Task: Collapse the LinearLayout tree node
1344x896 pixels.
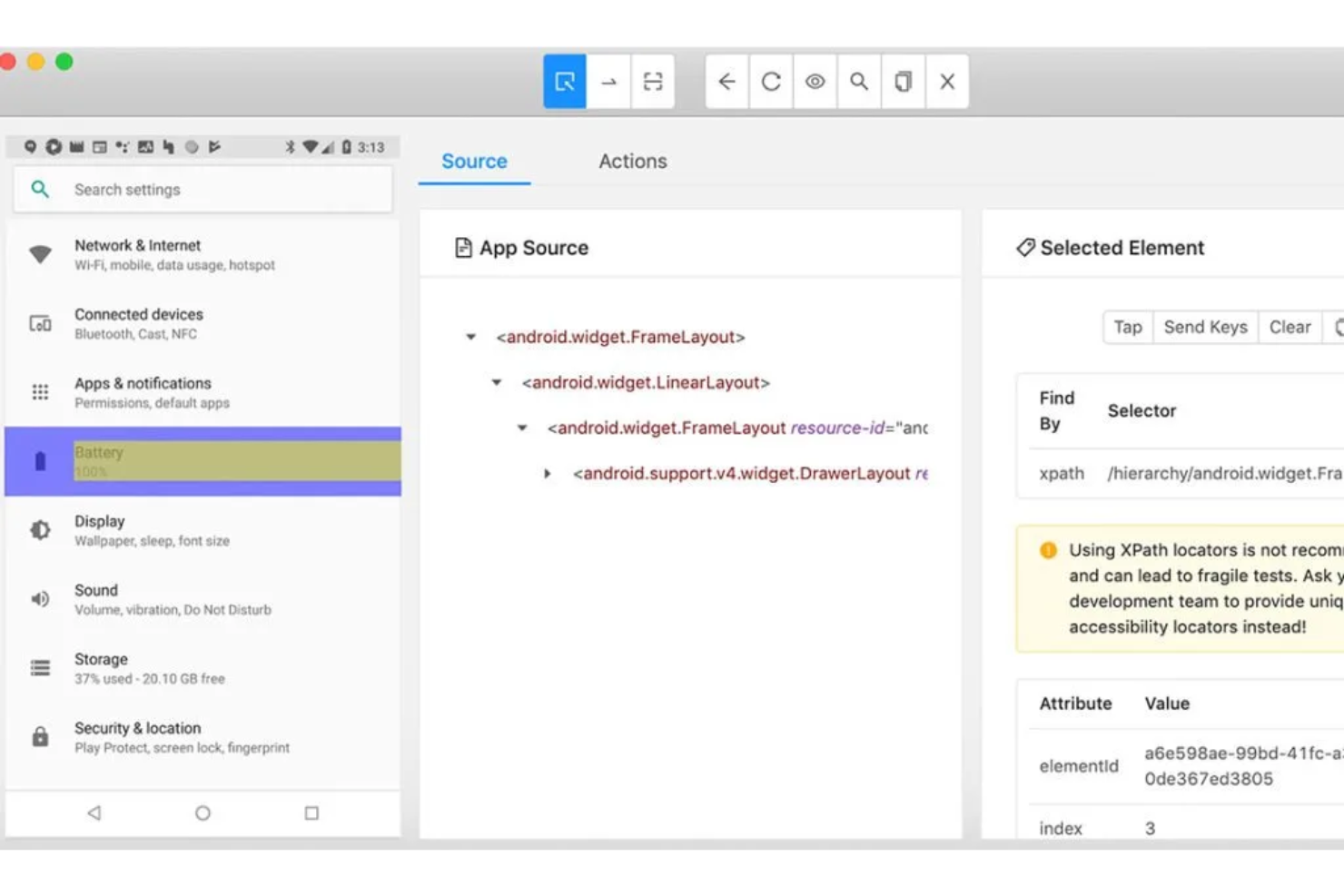Action: point(495,382)
